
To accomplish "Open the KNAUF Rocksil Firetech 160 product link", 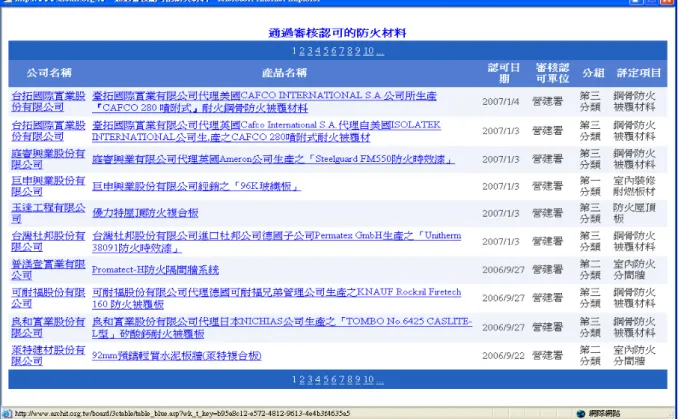I will 276,298.
